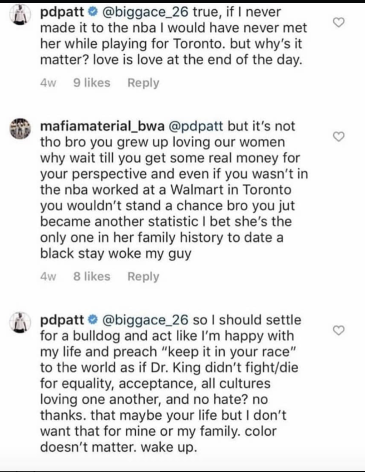
Task: Click @biggace_26 mention in first comment
Action: pos(144,13)
